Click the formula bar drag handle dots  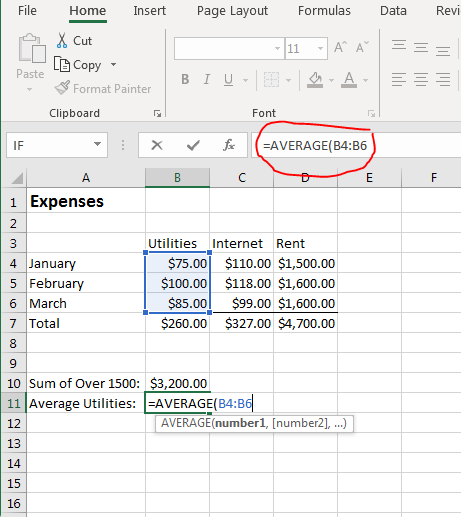(x=123, y=145)
